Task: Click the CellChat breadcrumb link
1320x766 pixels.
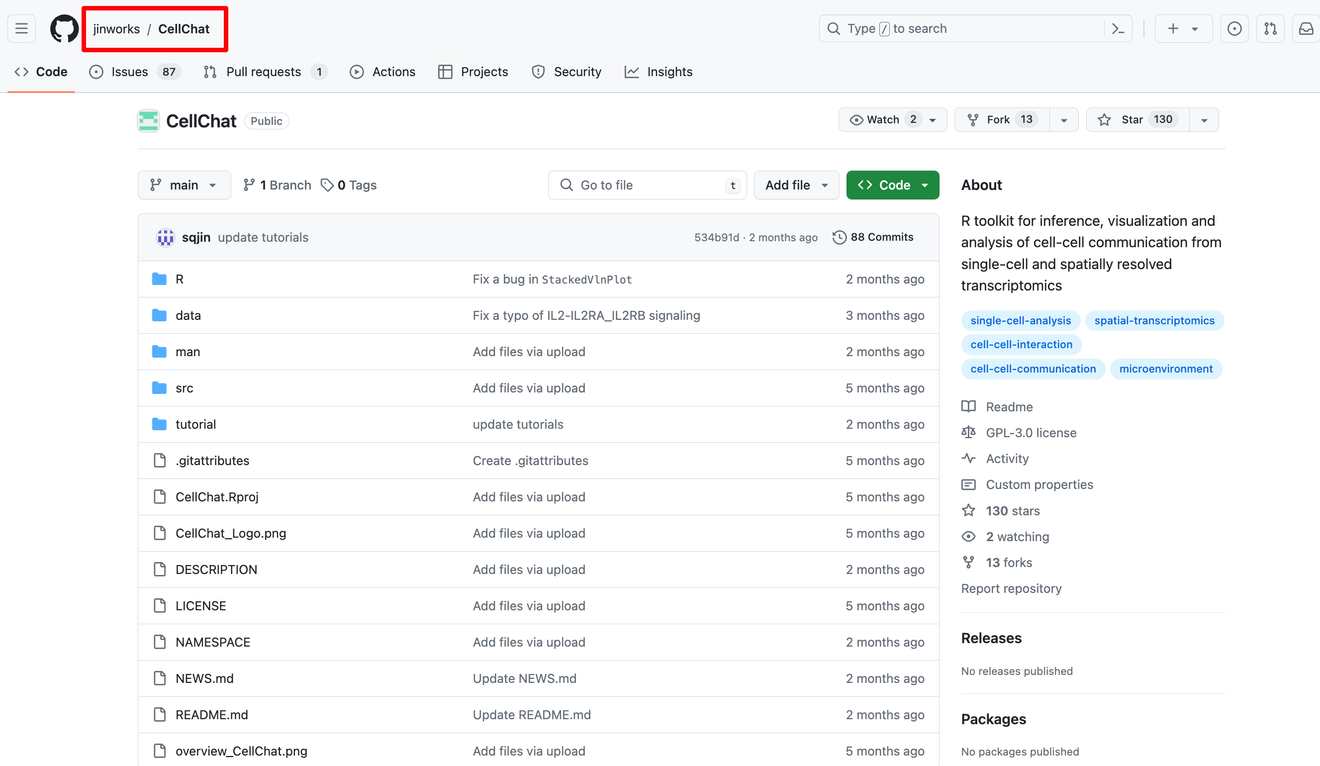Action: point(184,29)
